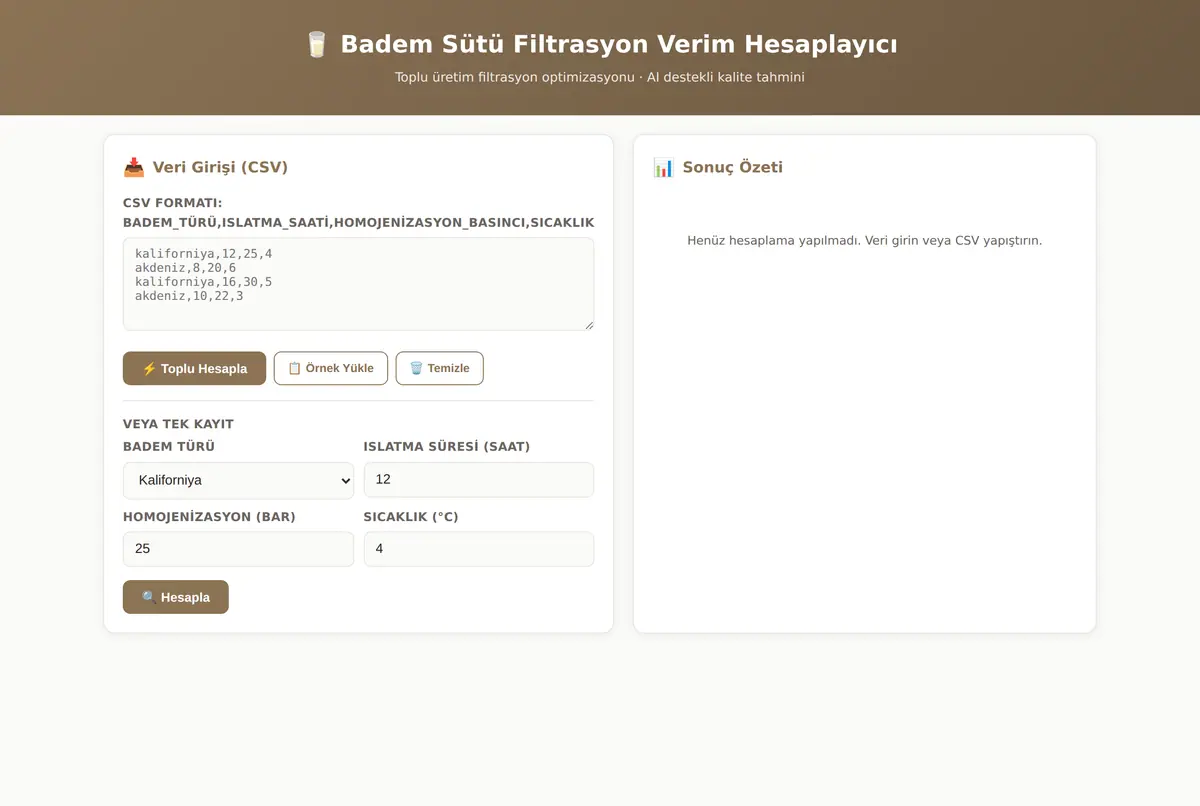Click CSV line 'akdeniz,10,22,3'
Viewport: 1200px width, 806px height.
(x=189, y=296)
